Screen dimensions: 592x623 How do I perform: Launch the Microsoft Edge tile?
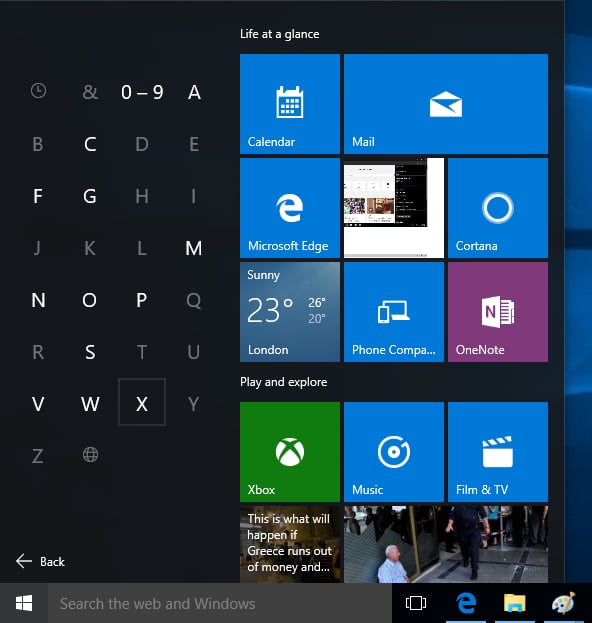point(290,208)
